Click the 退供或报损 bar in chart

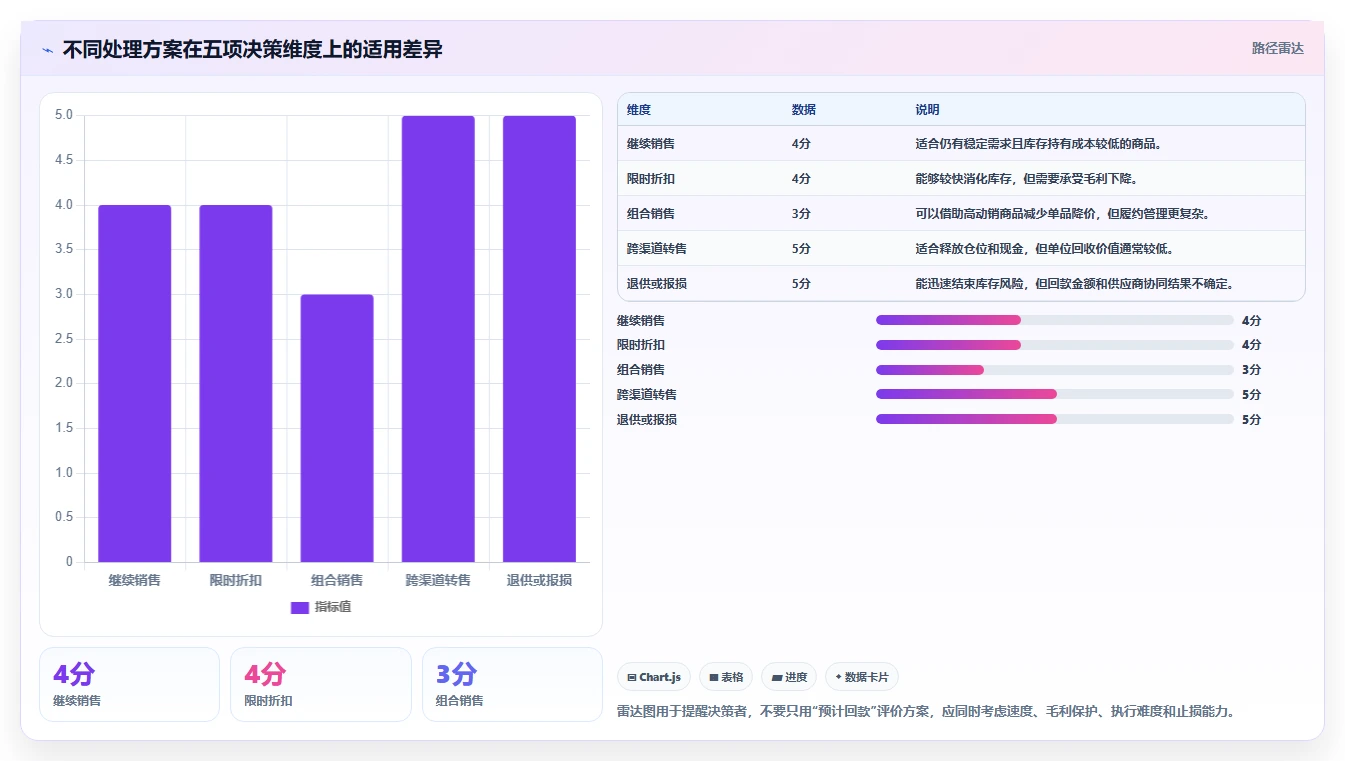[539, 339]
